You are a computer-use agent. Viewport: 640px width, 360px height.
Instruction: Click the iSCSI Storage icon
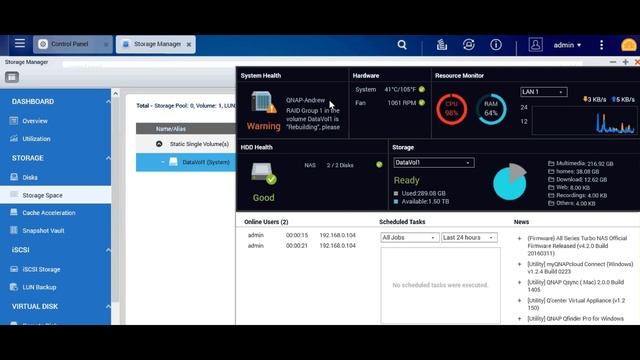pos(14,269)
